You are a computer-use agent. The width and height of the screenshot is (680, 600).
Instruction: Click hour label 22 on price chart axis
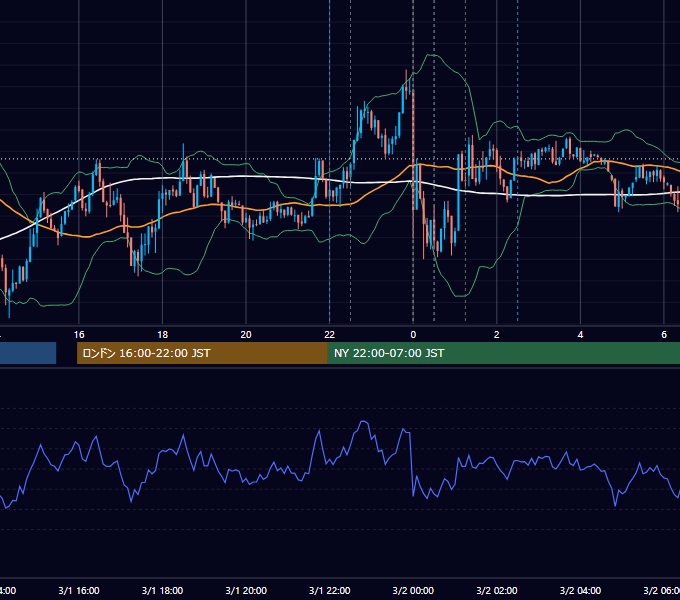pos(330,335)
